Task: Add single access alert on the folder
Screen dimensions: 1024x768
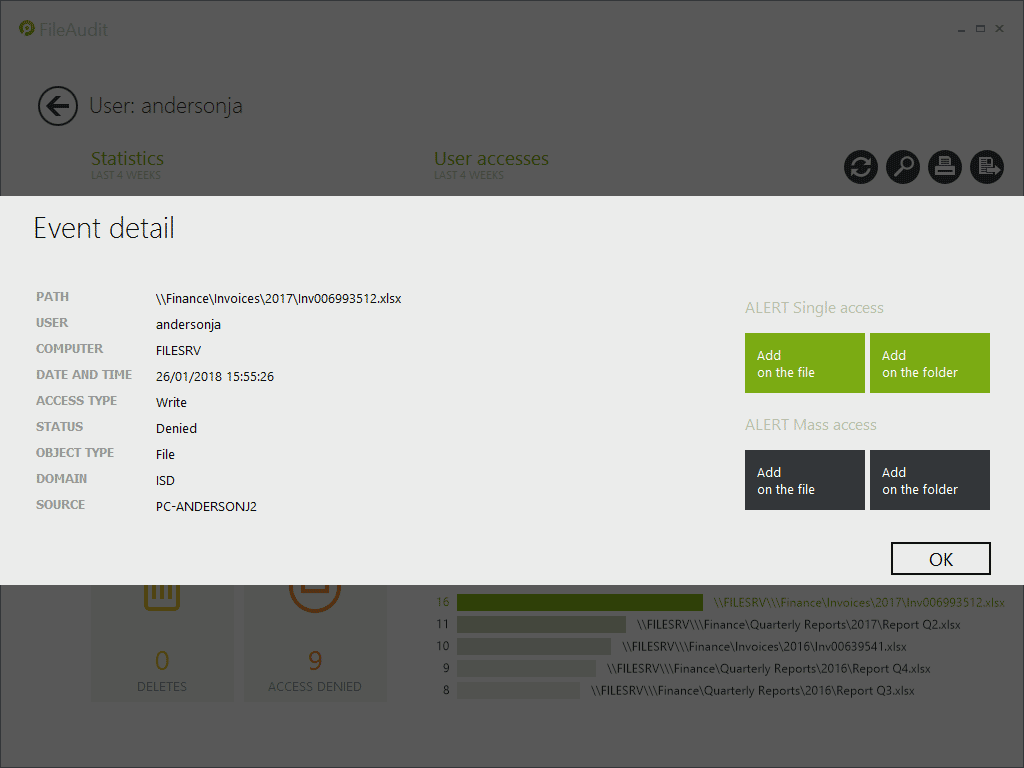Action: click(929, 363)
